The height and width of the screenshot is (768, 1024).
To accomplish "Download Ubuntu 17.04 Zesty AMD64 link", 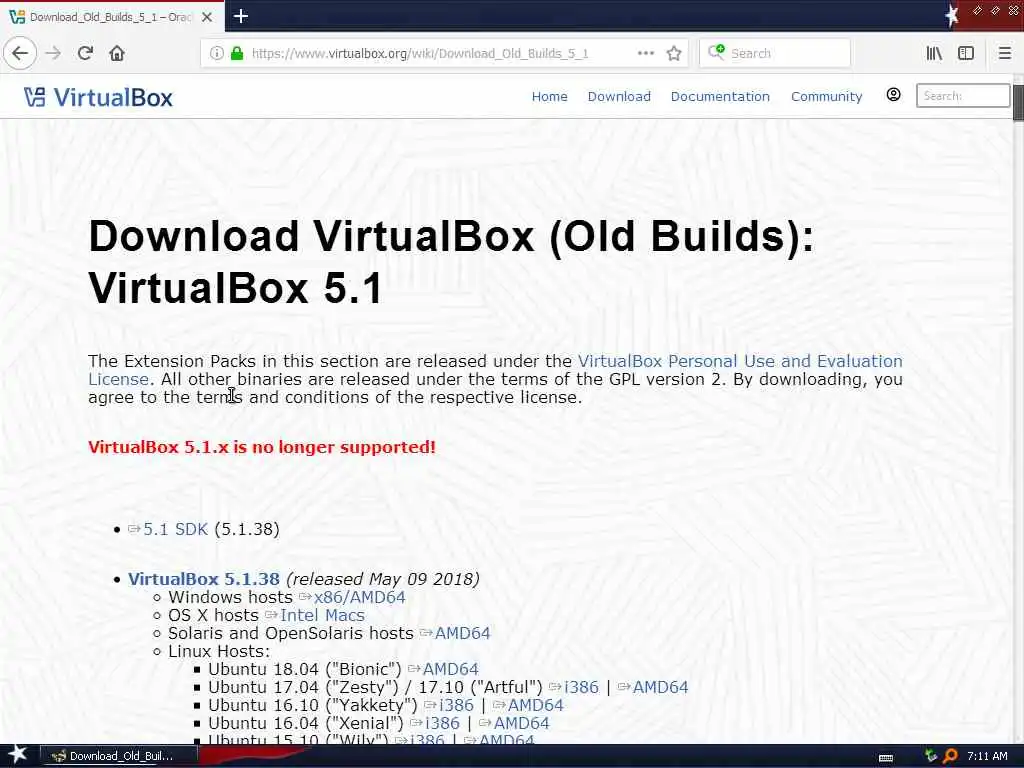I will click(660, 687).
